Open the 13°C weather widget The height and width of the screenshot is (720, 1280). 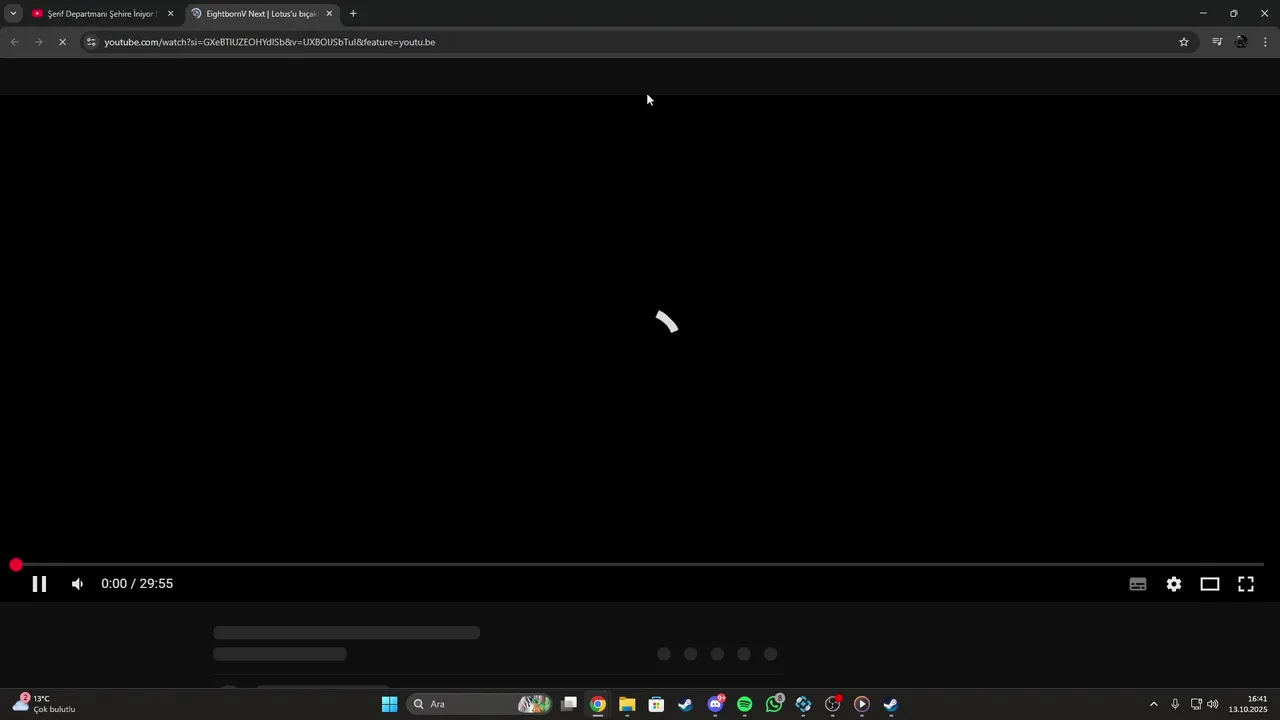pyautogui.click(x=44, y=704)
